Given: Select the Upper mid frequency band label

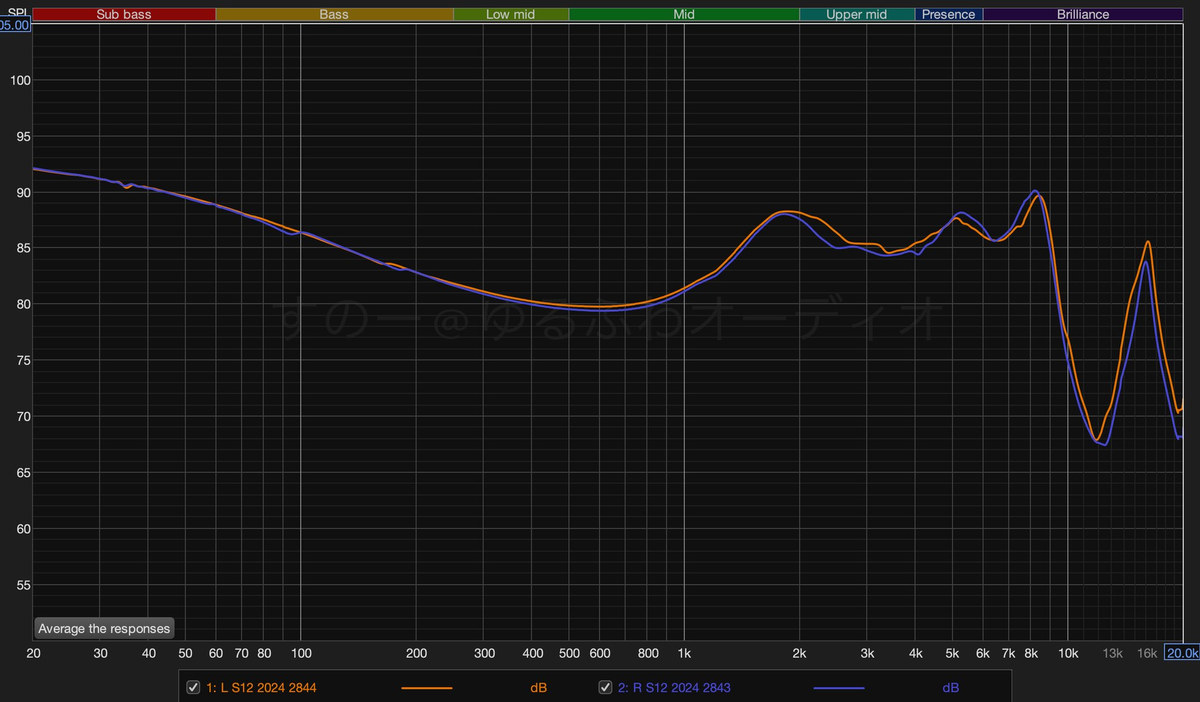Looking at the screenshot, I should (x=857, y=14).
